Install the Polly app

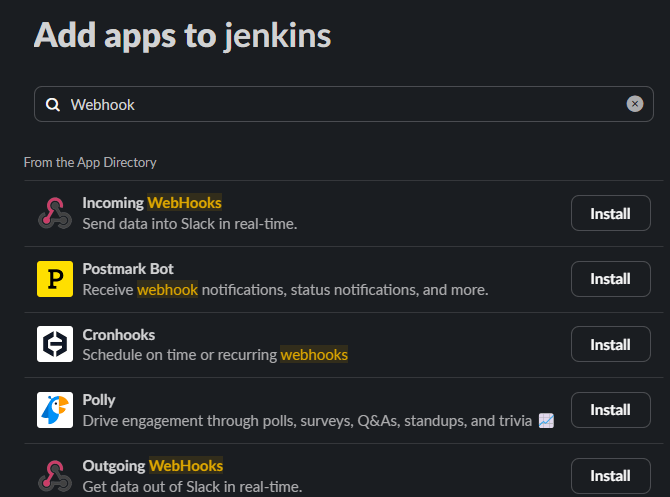(610, 410)
